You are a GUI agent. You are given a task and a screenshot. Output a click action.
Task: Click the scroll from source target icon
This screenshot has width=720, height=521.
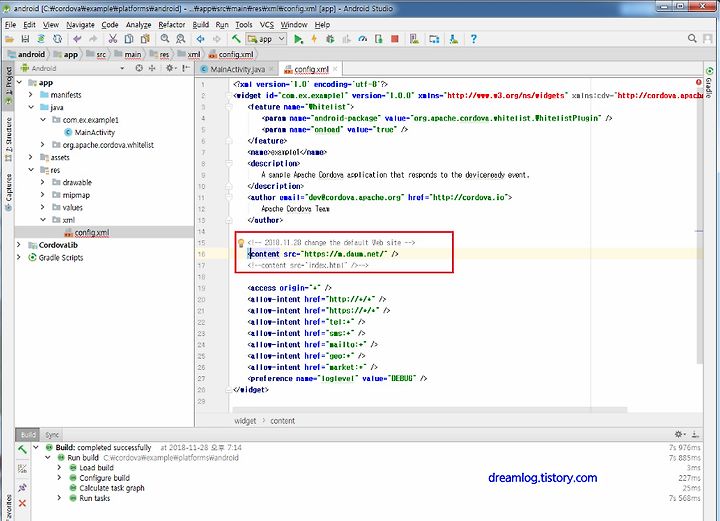(139, 68)
